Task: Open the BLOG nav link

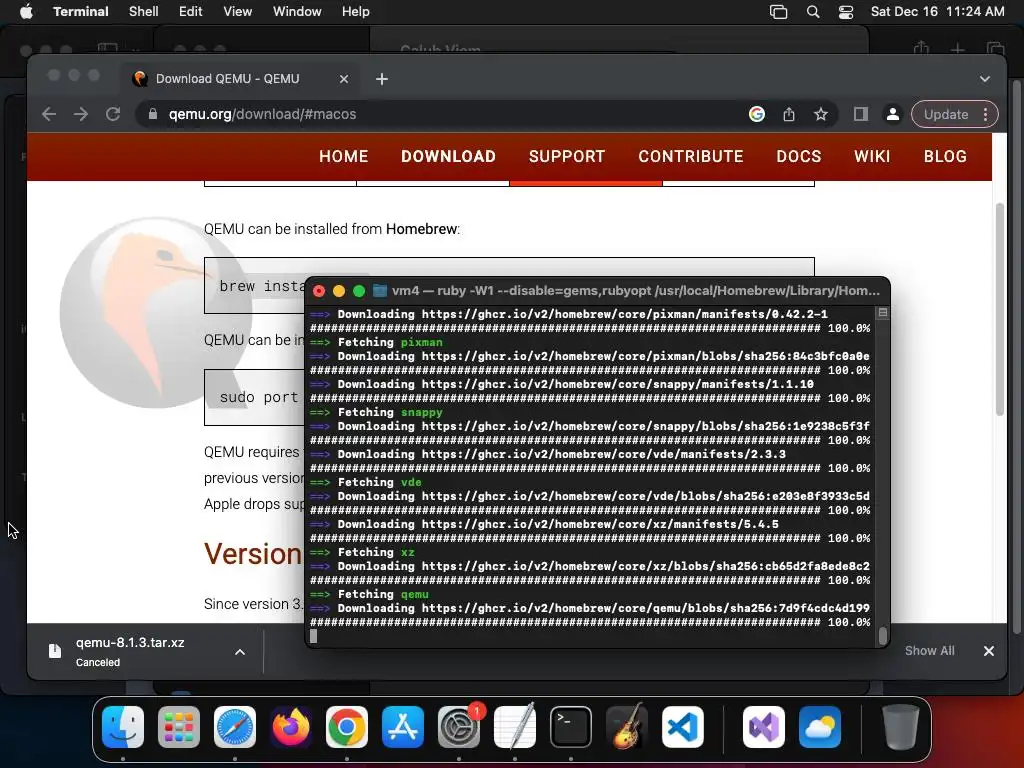Action: point(945,157)
